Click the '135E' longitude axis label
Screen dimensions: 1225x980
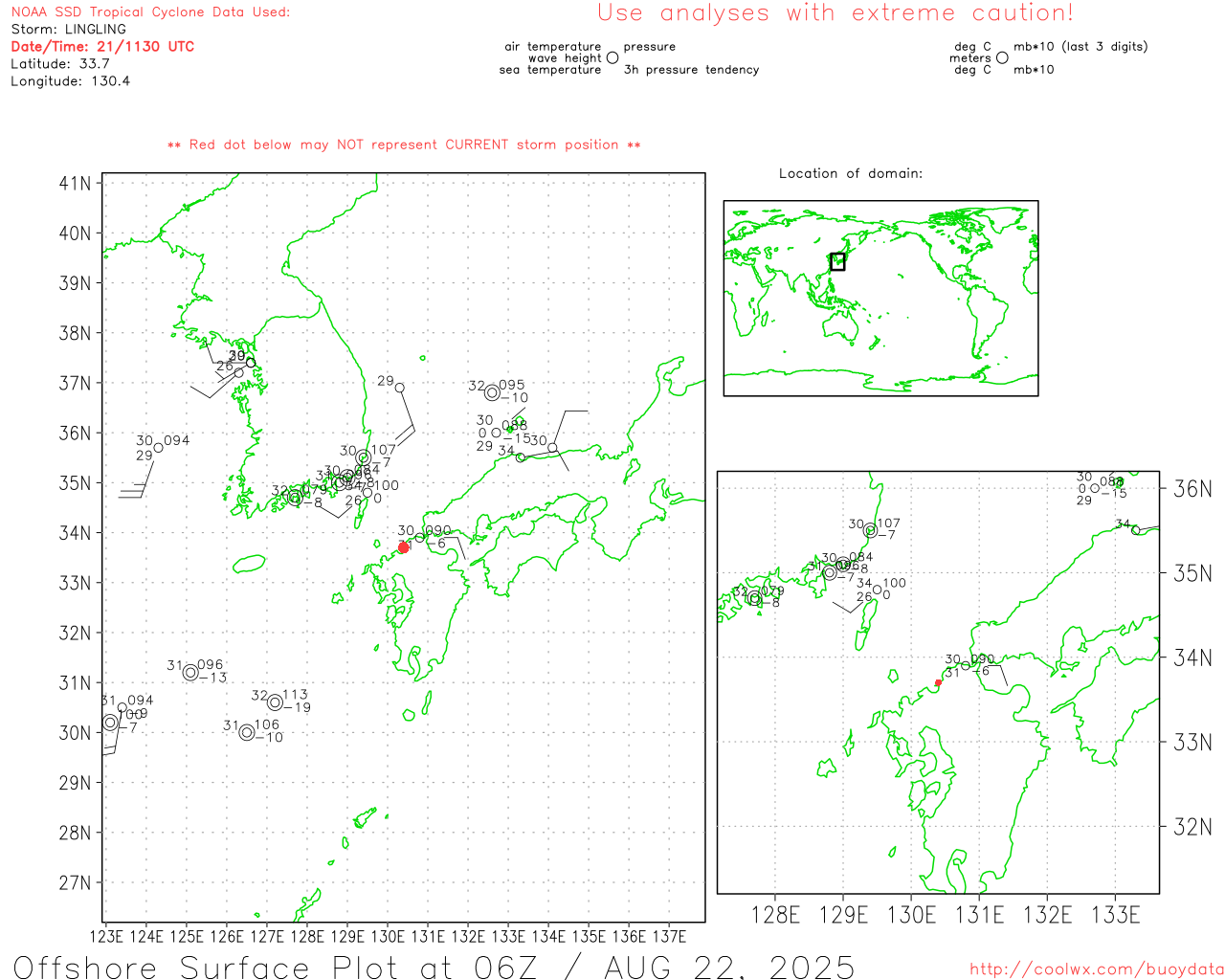click(589, 936)
